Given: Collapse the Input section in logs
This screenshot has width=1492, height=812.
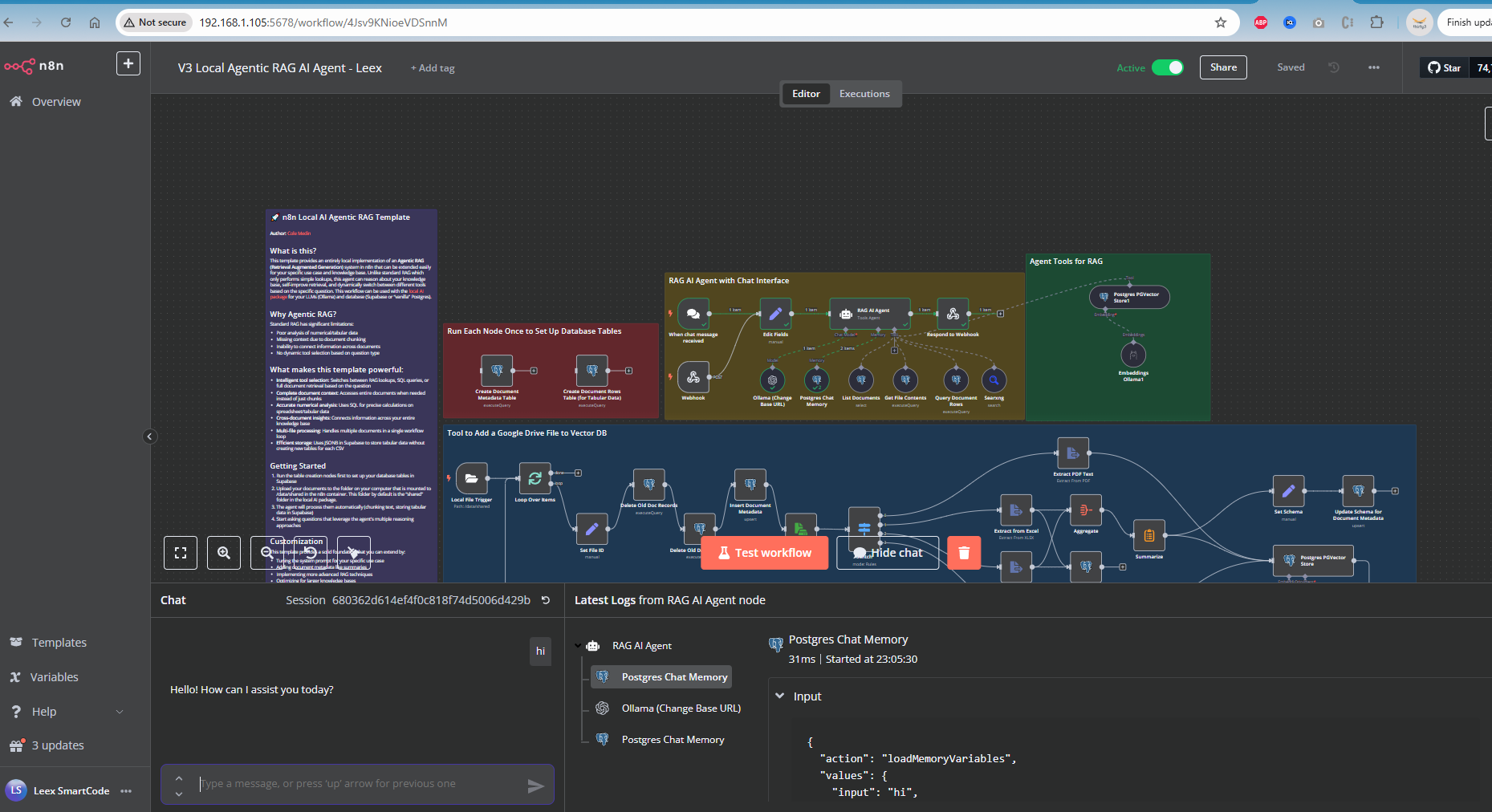Looking at the screenshot, I should pos(779,696).
